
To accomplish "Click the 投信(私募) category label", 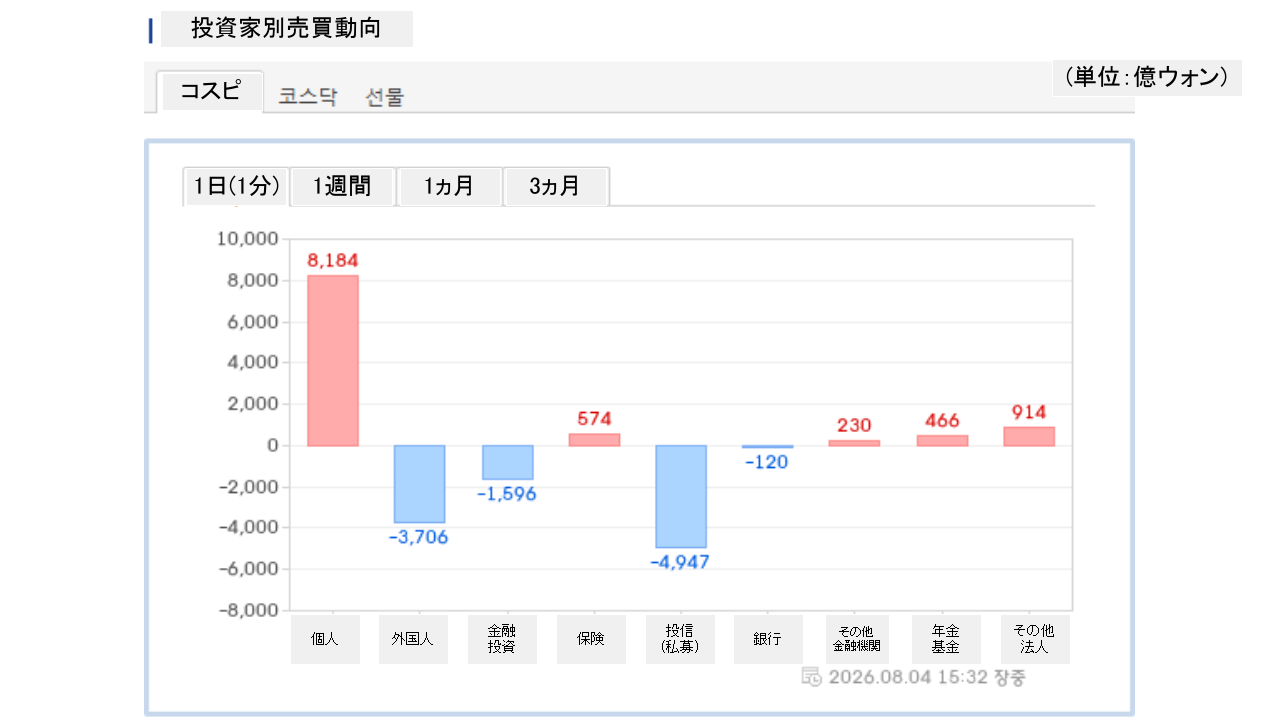I will [x=680, y=639].
